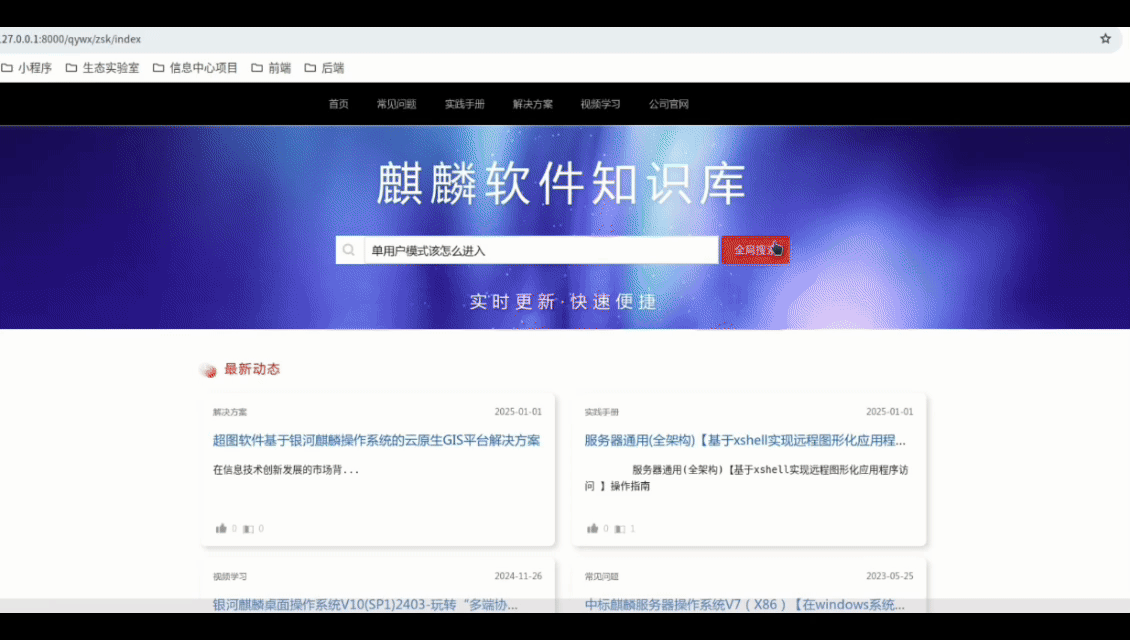Open the 小程序 bookmark folder
This screenshot has height=640, width=1130.
(27, 68)
